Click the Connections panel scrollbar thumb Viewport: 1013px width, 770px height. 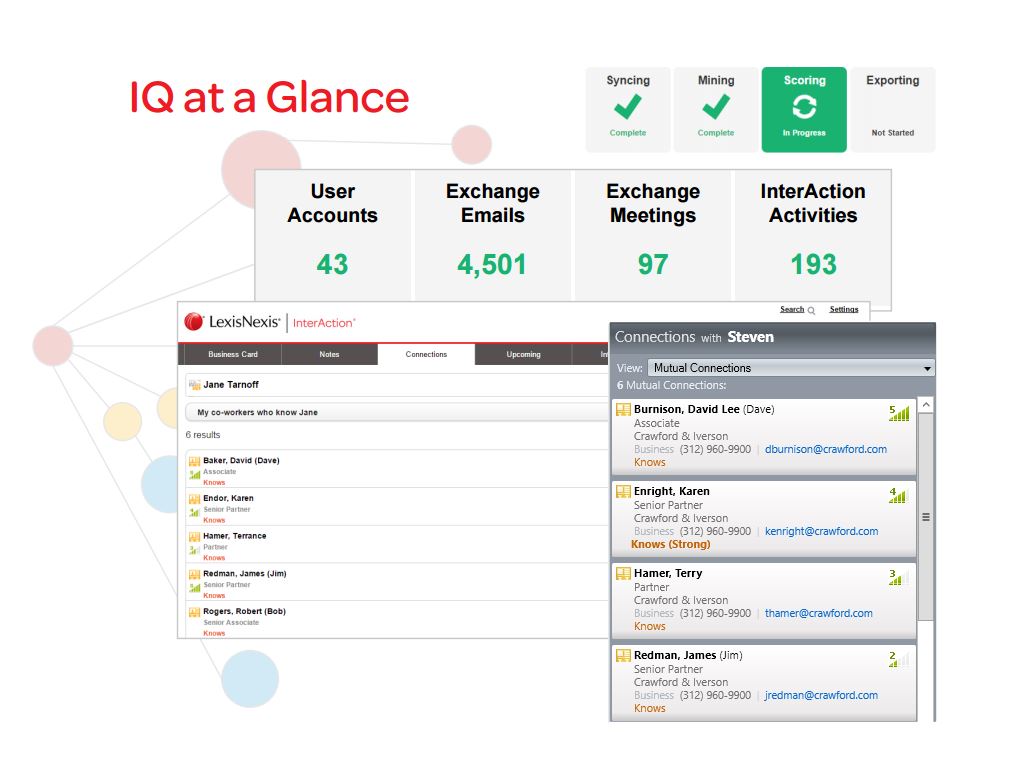926,517
